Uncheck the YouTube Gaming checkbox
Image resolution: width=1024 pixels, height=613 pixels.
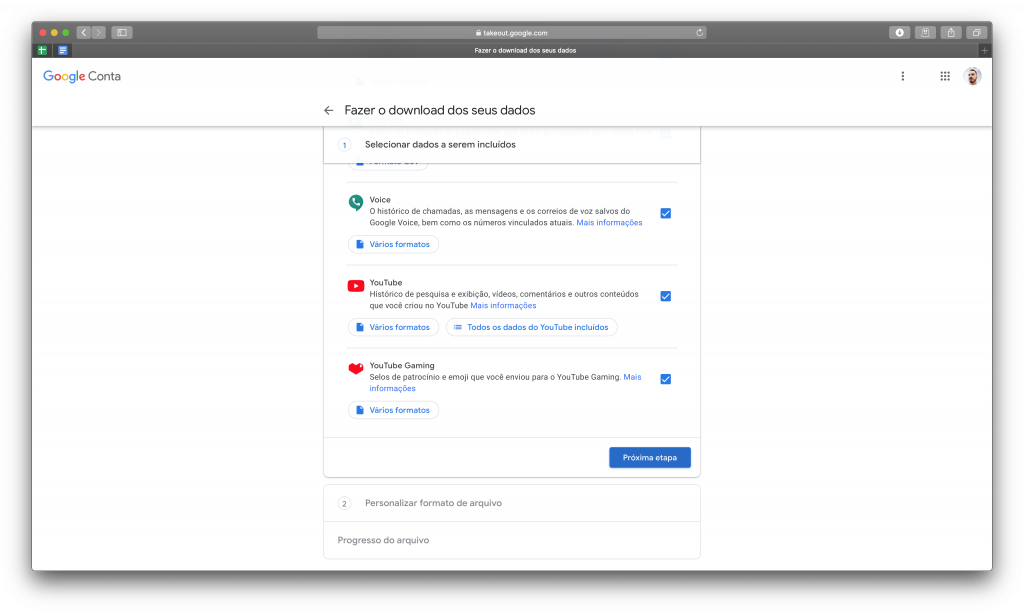coord(665,379)
